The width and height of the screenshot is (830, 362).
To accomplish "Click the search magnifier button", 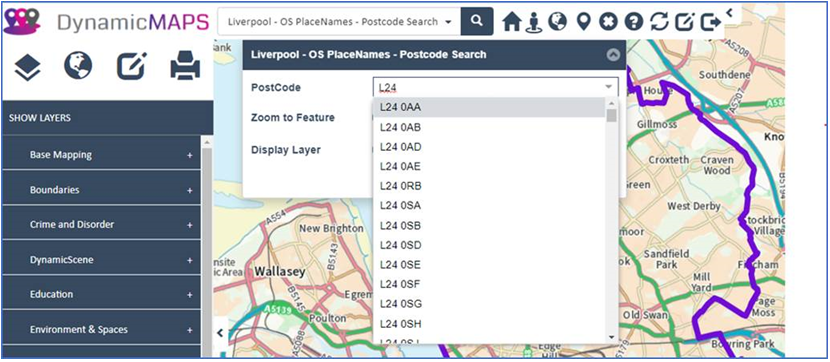I will (477, 22).
